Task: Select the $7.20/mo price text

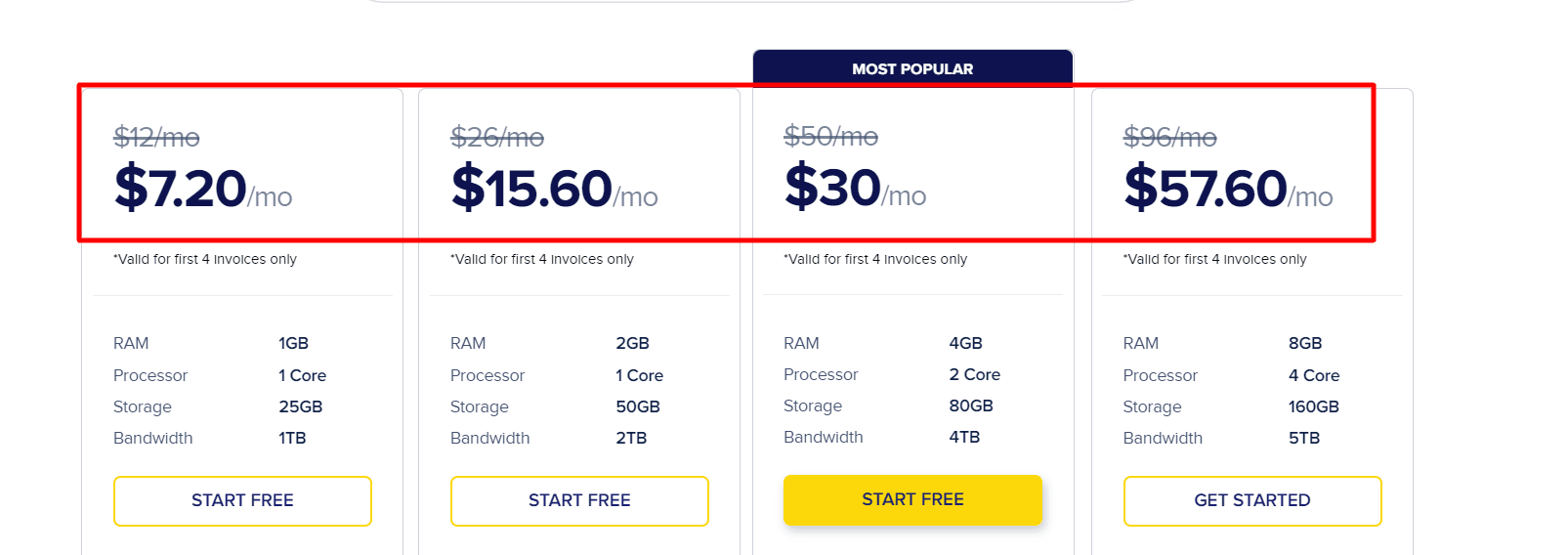Action: pos(203,189)
